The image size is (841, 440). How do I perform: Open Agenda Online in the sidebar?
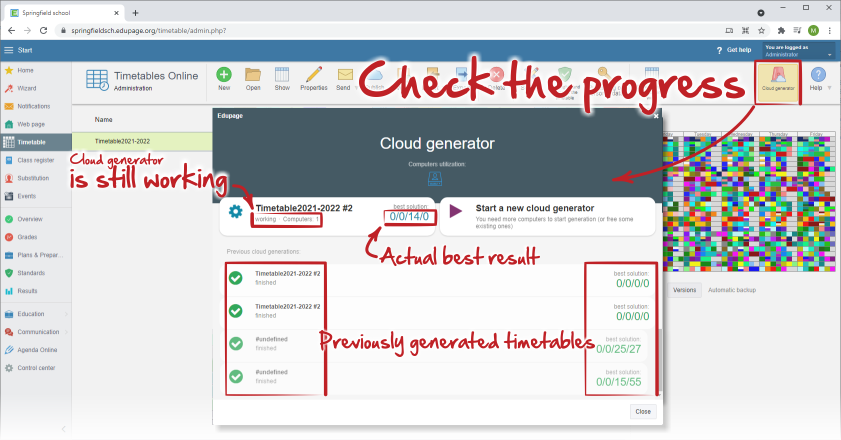(x=35, y=350)
